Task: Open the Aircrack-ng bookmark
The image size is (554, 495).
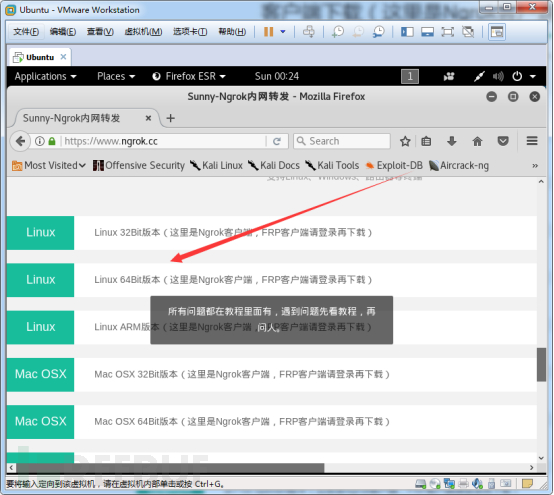Action: (459, 165)
